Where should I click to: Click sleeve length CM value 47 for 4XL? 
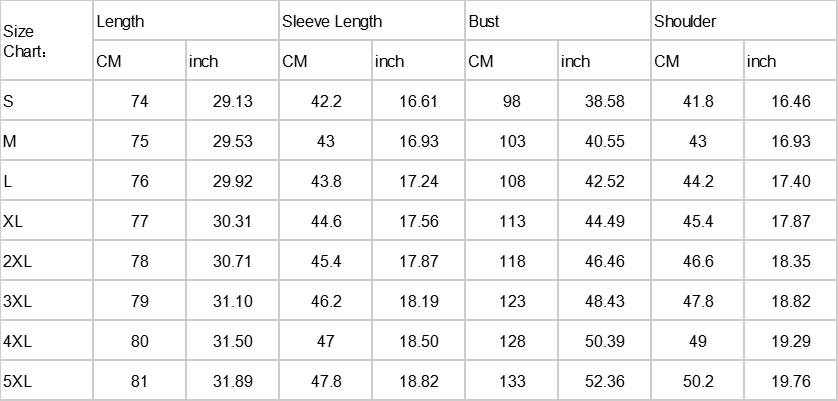[326, 341]
